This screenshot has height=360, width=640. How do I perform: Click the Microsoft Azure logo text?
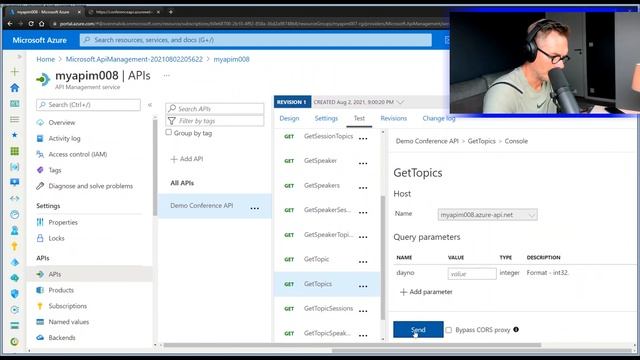coord(40,40)
